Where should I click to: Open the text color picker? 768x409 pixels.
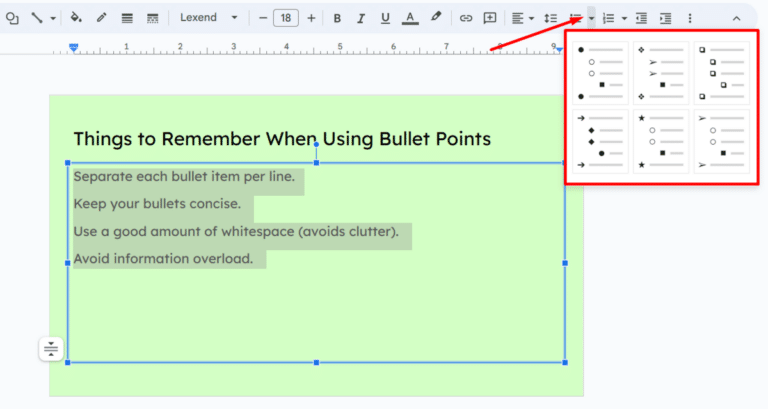(410, 18)
